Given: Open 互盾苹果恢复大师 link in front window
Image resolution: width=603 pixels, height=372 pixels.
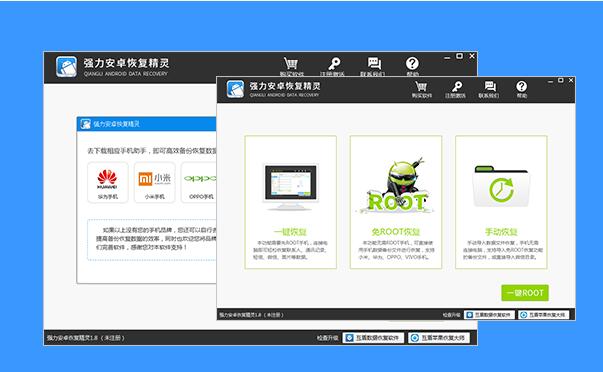Looking at the screenshot, I should tap(543, 315).
